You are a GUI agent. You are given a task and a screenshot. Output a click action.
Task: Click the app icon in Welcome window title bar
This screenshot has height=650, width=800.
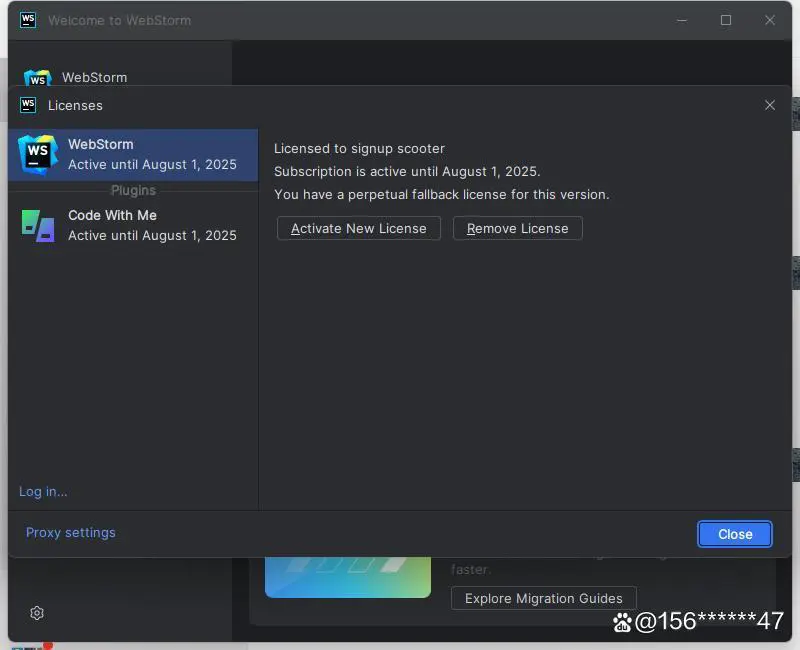(x=28, y=20)
